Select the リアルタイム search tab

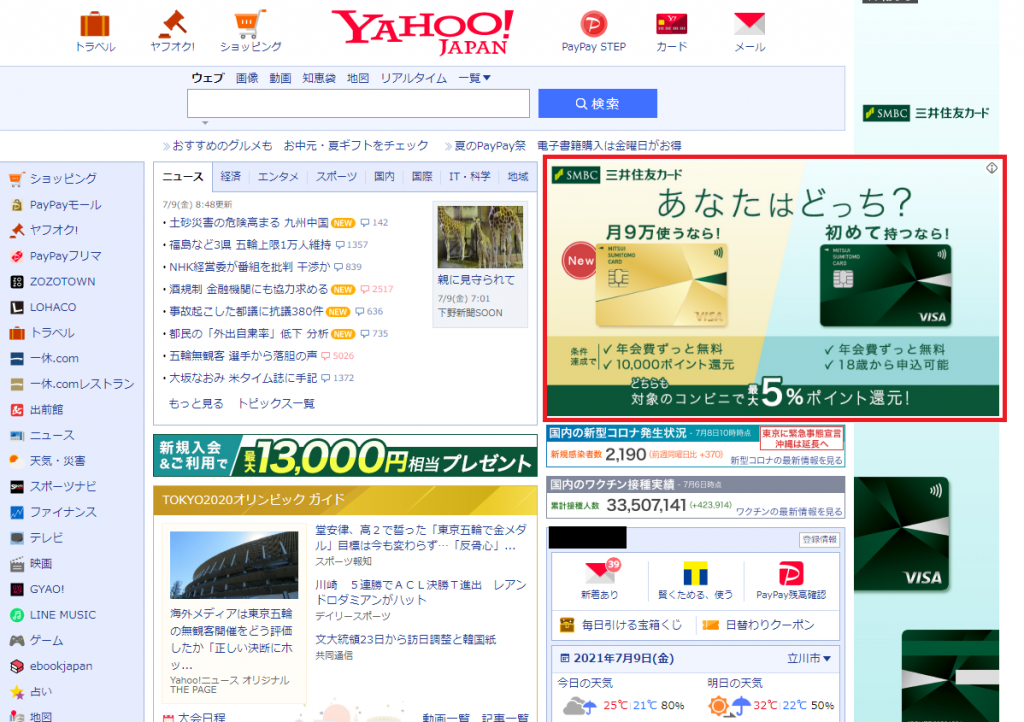413,78
